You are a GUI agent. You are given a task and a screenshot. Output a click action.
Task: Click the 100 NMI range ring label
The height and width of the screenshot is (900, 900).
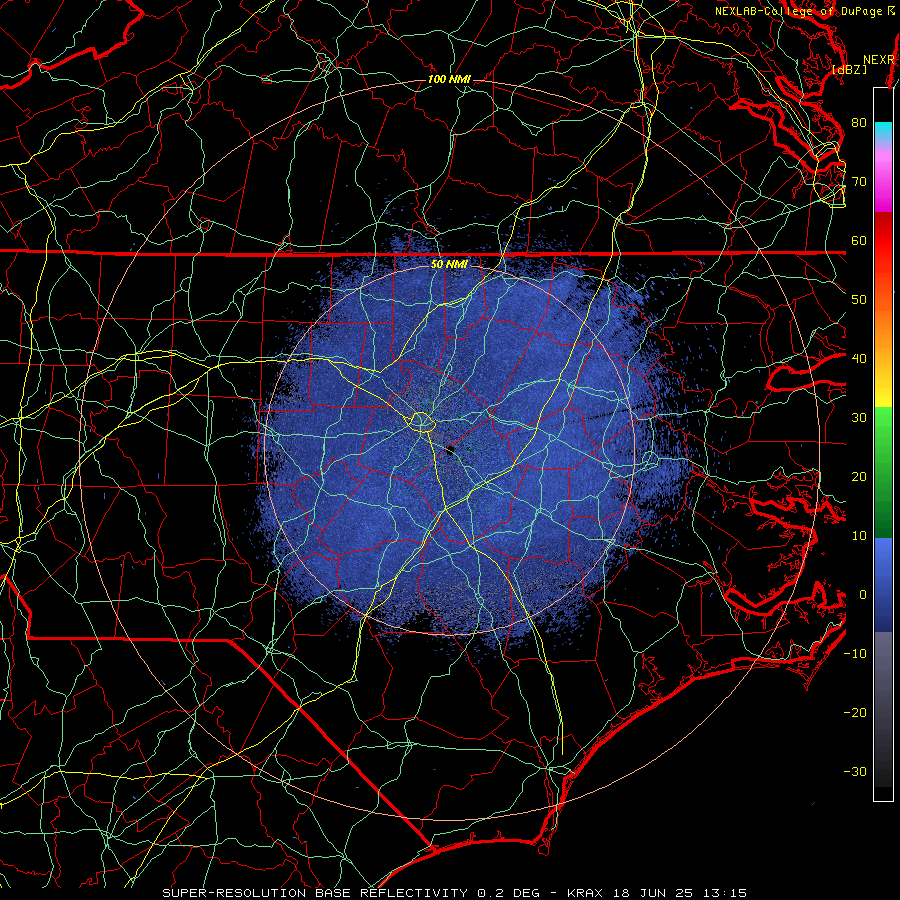point(449,79)
